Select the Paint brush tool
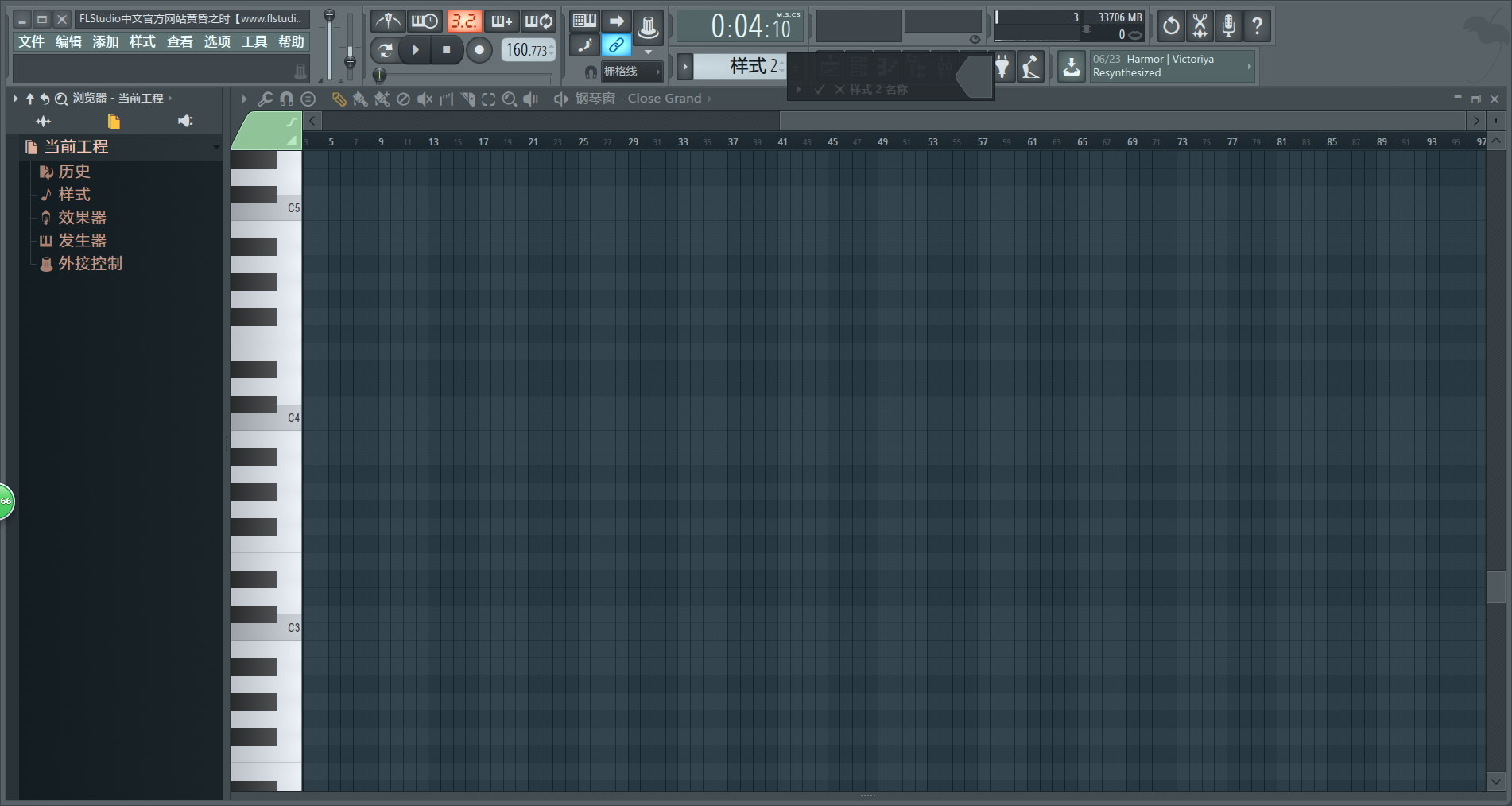The image size is (1512, 806). (360, 99)
